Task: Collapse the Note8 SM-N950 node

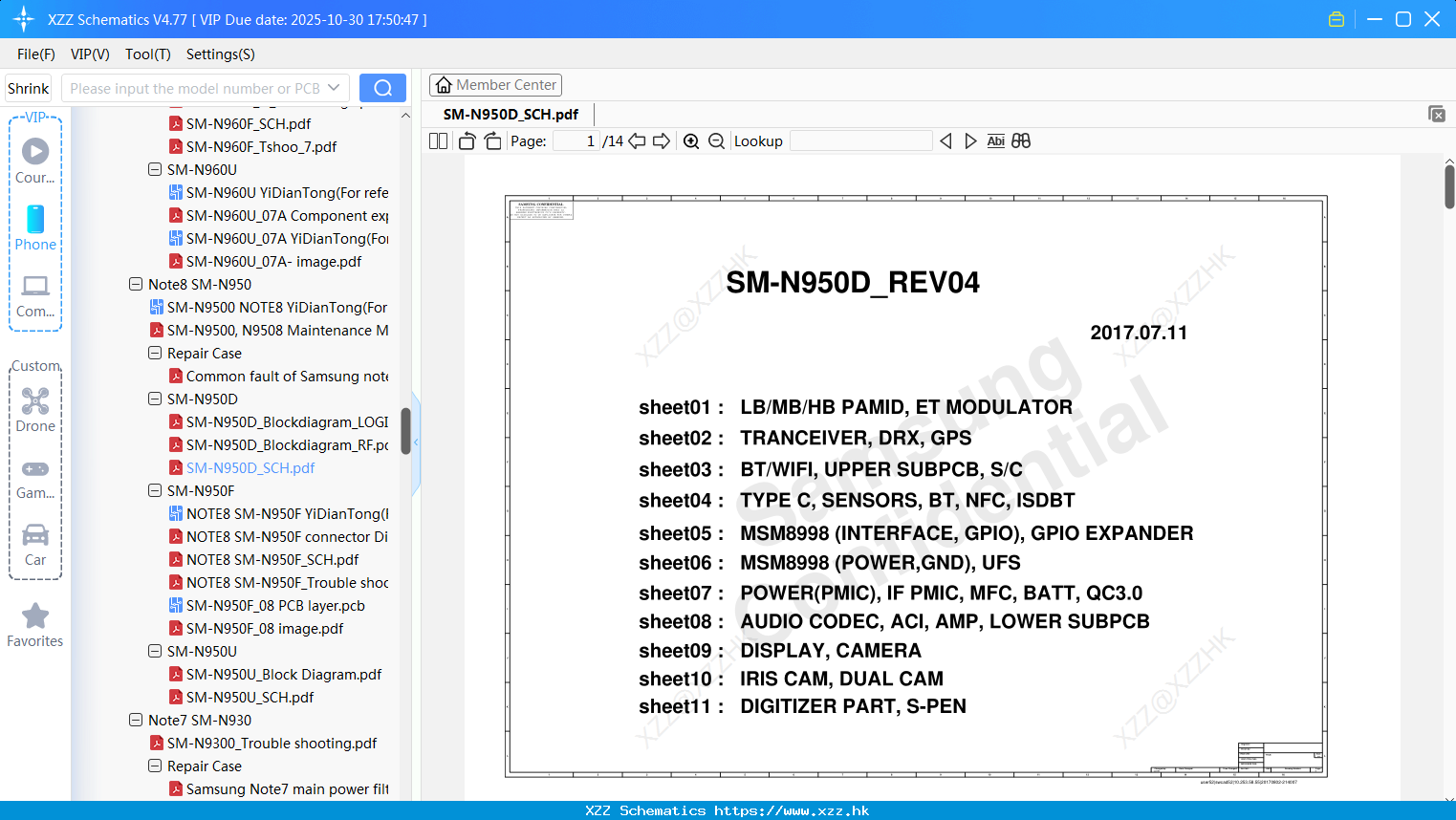Action: point(136,284)
